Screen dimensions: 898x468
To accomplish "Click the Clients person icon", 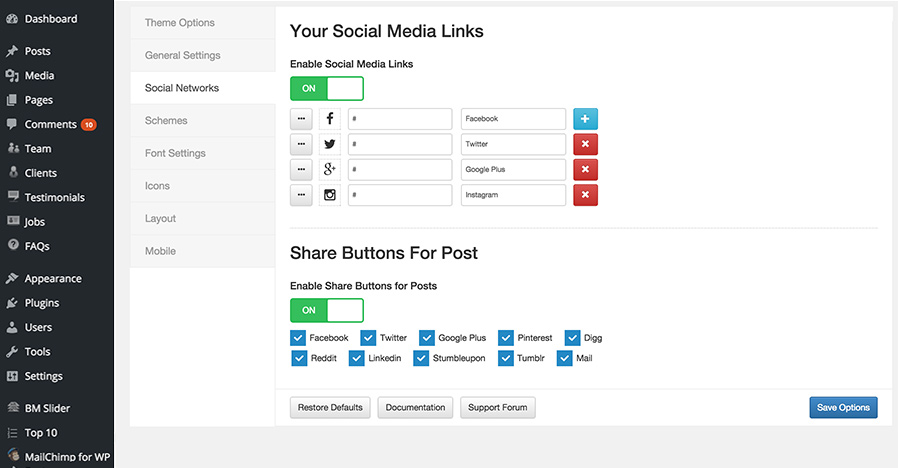I will [14, 172].
